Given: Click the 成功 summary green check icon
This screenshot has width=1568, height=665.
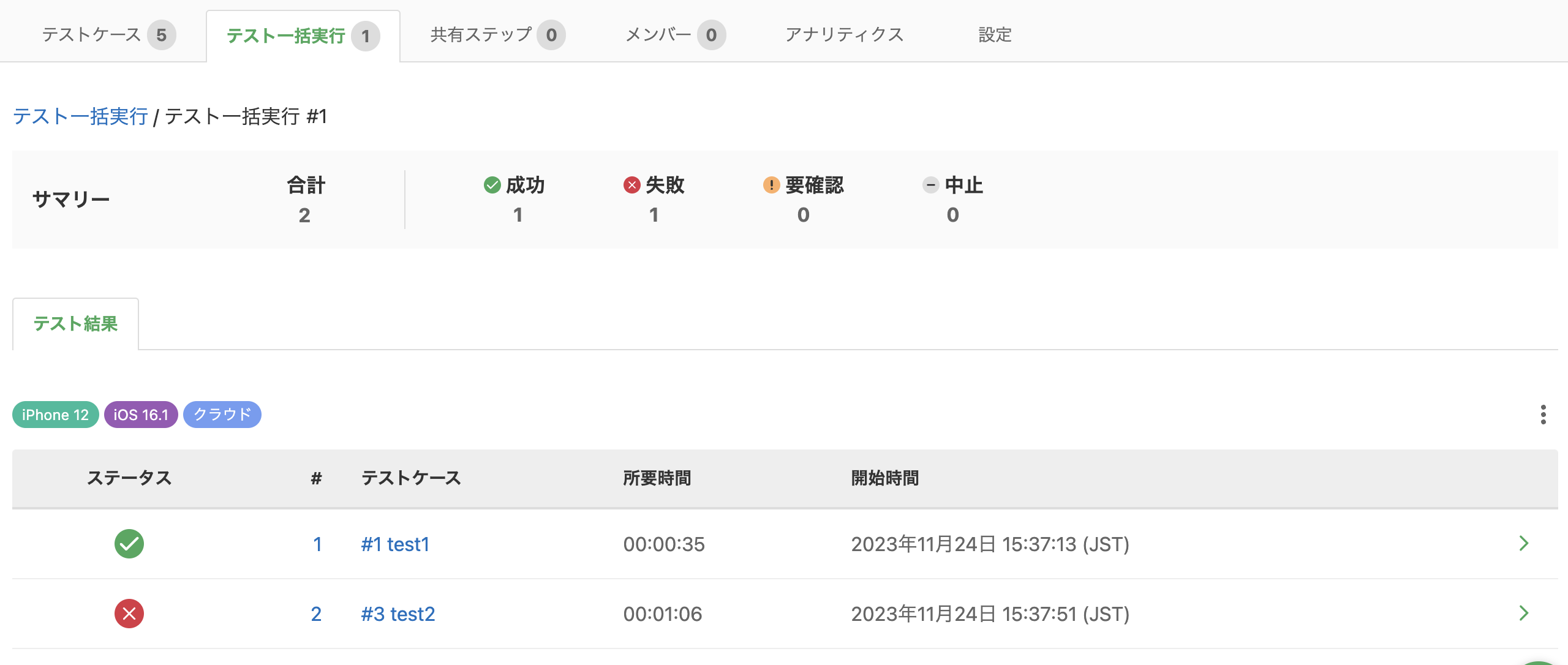Looking at the screenshot, I should coord(492,184).
